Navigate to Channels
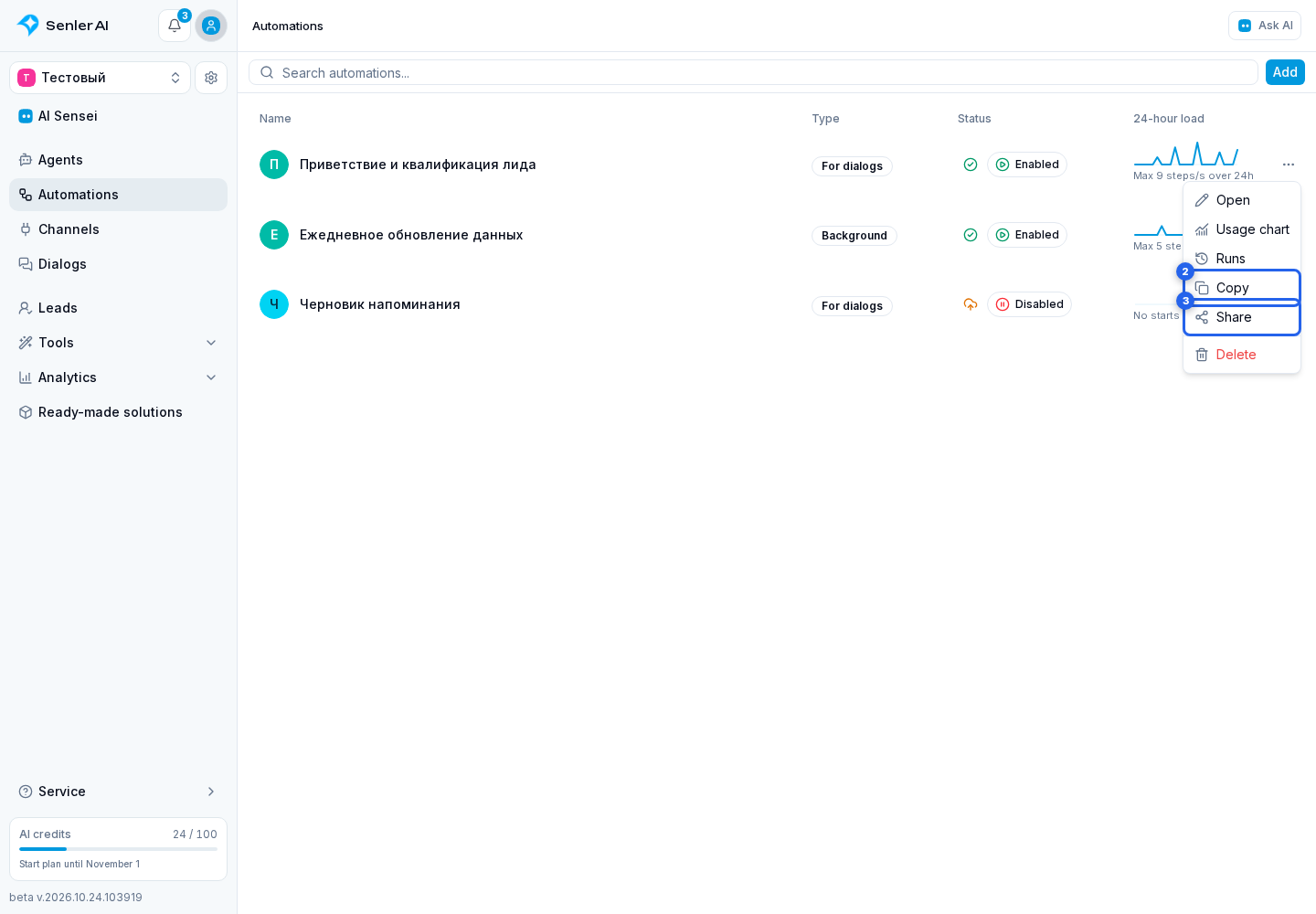 (x=119, y=229)
